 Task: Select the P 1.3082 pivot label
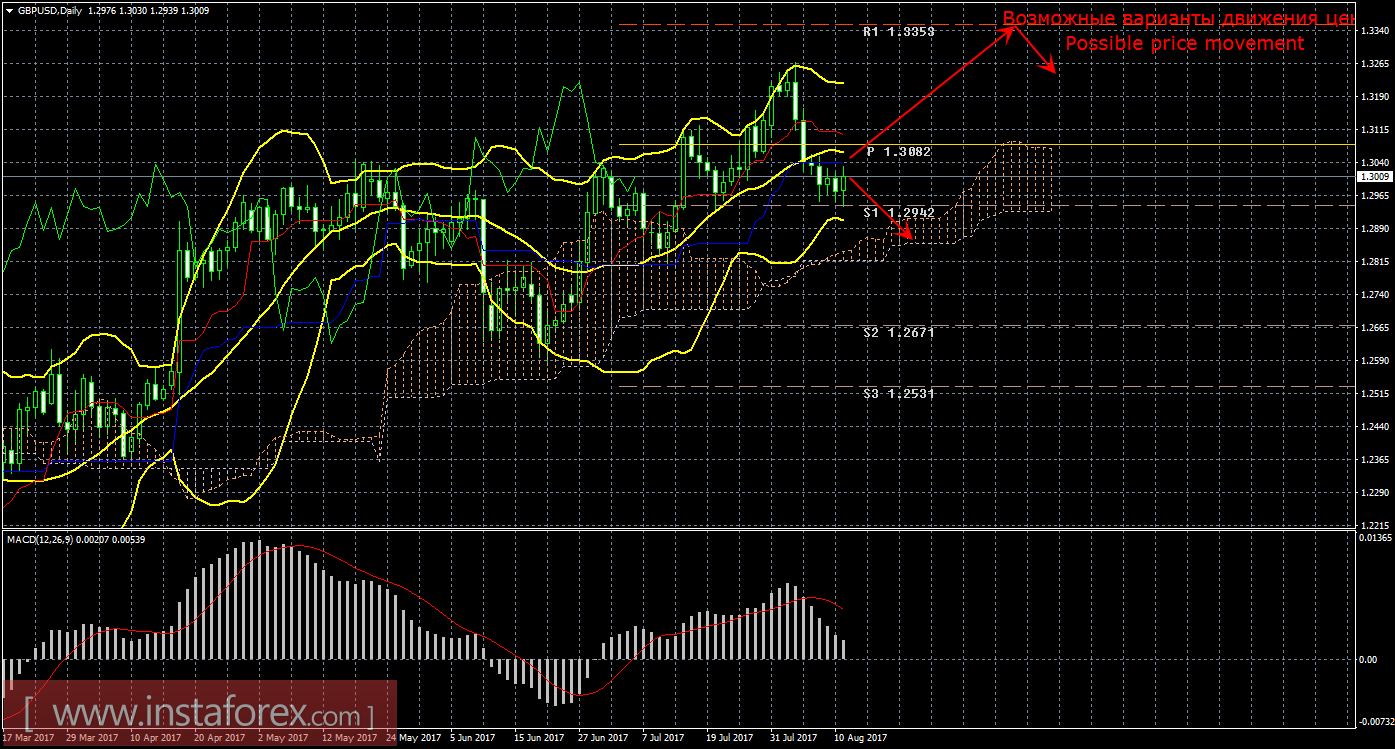899,152
